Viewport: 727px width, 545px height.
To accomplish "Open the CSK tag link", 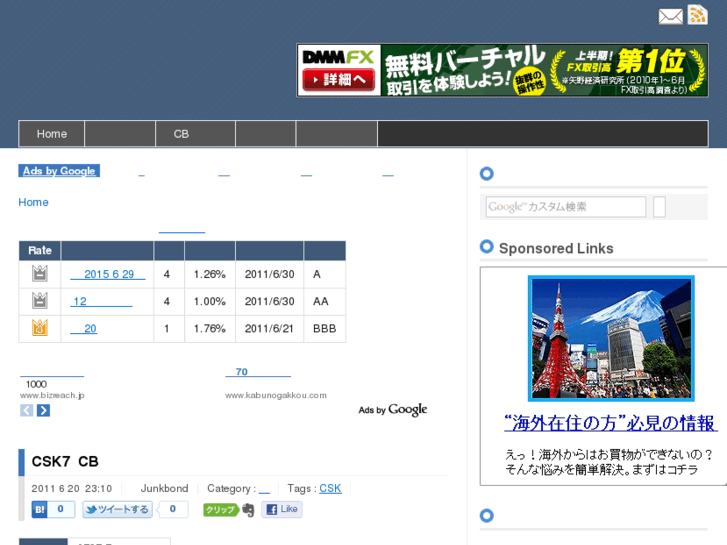I will 330,488.
